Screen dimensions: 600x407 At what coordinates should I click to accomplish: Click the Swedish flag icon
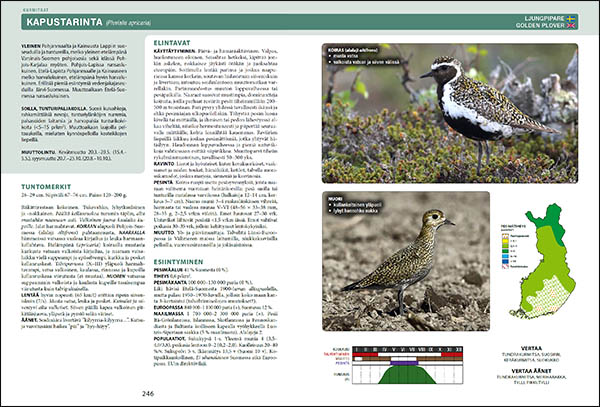pos(572,18)
